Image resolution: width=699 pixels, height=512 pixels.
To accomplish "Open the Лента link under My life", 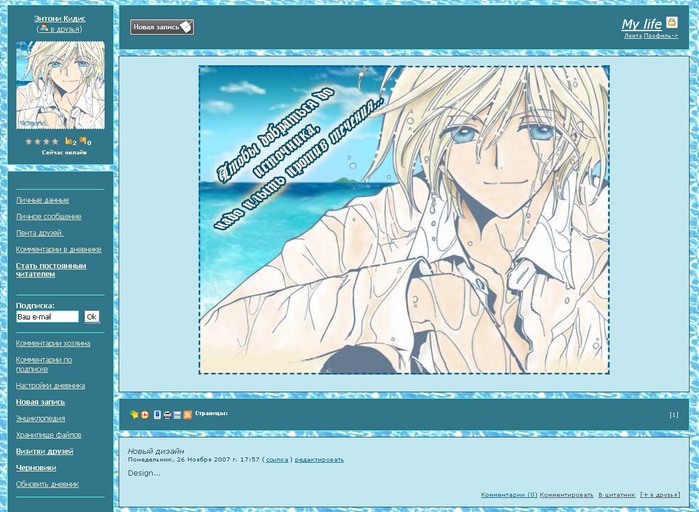I will point(633,36).
